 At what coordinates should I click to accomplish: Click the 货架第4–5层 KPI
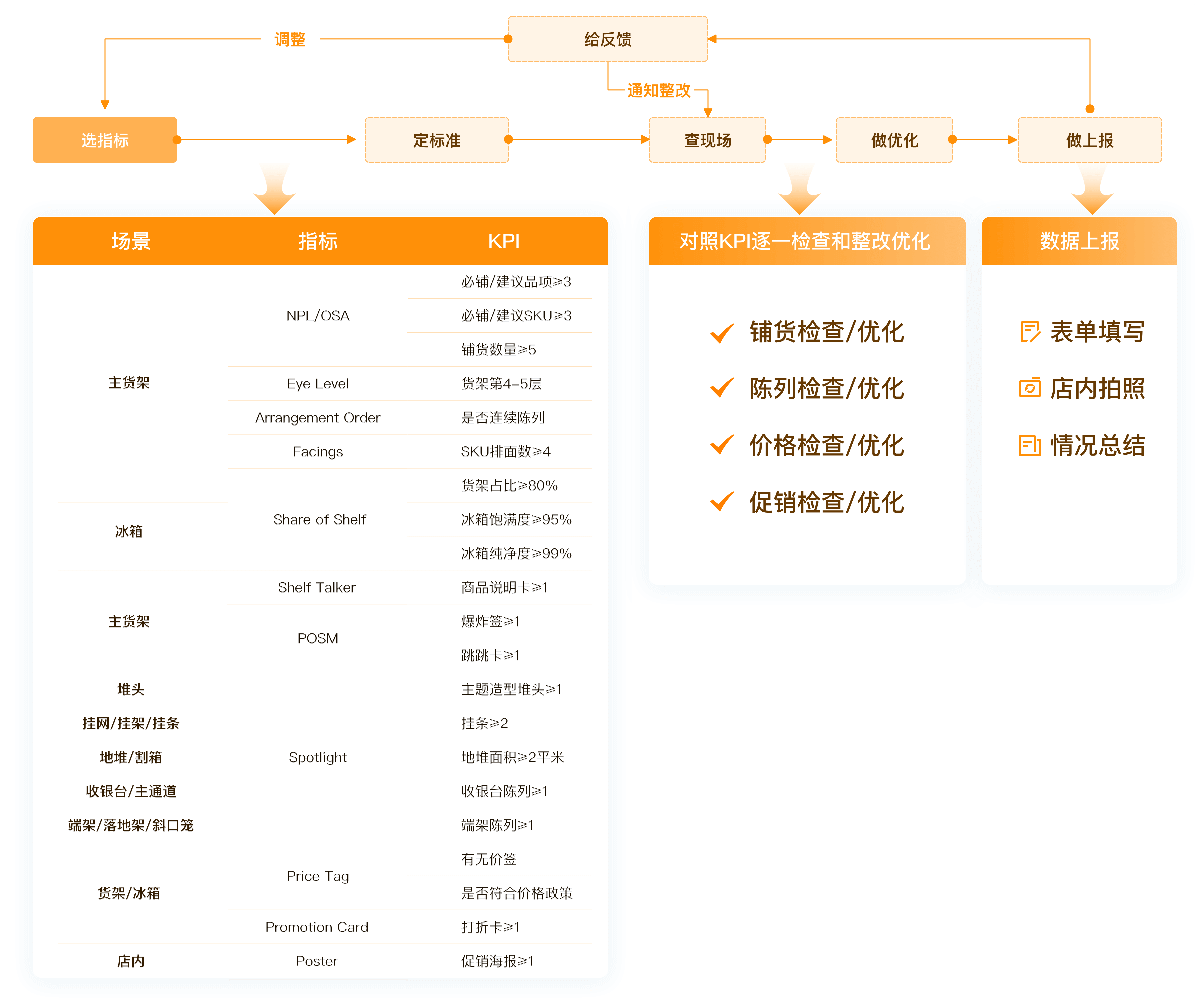pyautogui.click(x=502, y=384)
